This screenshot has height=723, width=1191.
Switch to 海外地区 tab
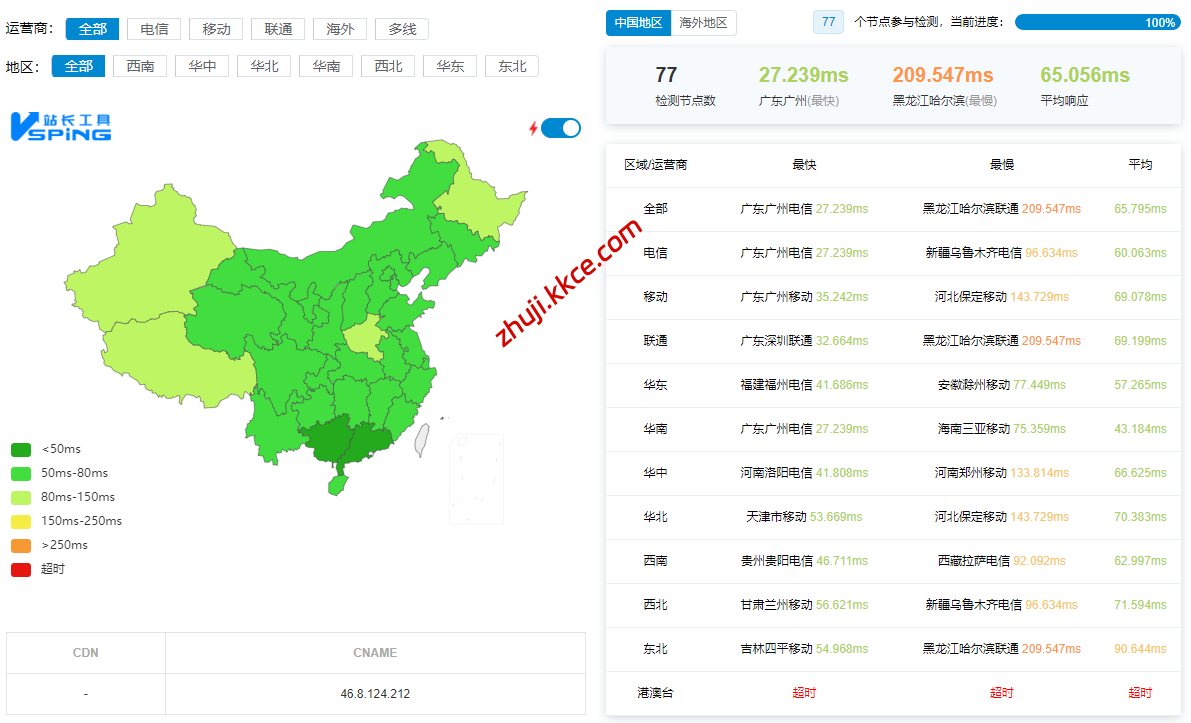click(x=703, y=23)
